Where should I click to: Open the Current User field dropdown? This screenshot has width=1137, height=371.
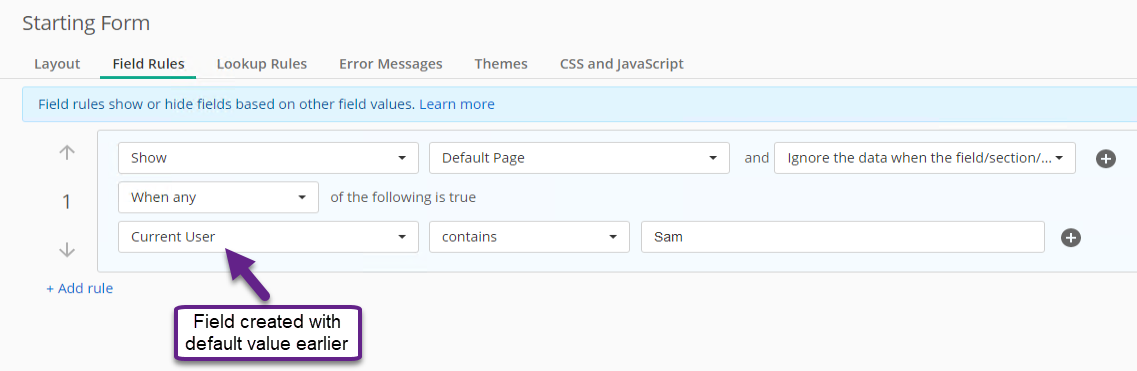pyautogui.click(x=268, y=237)
